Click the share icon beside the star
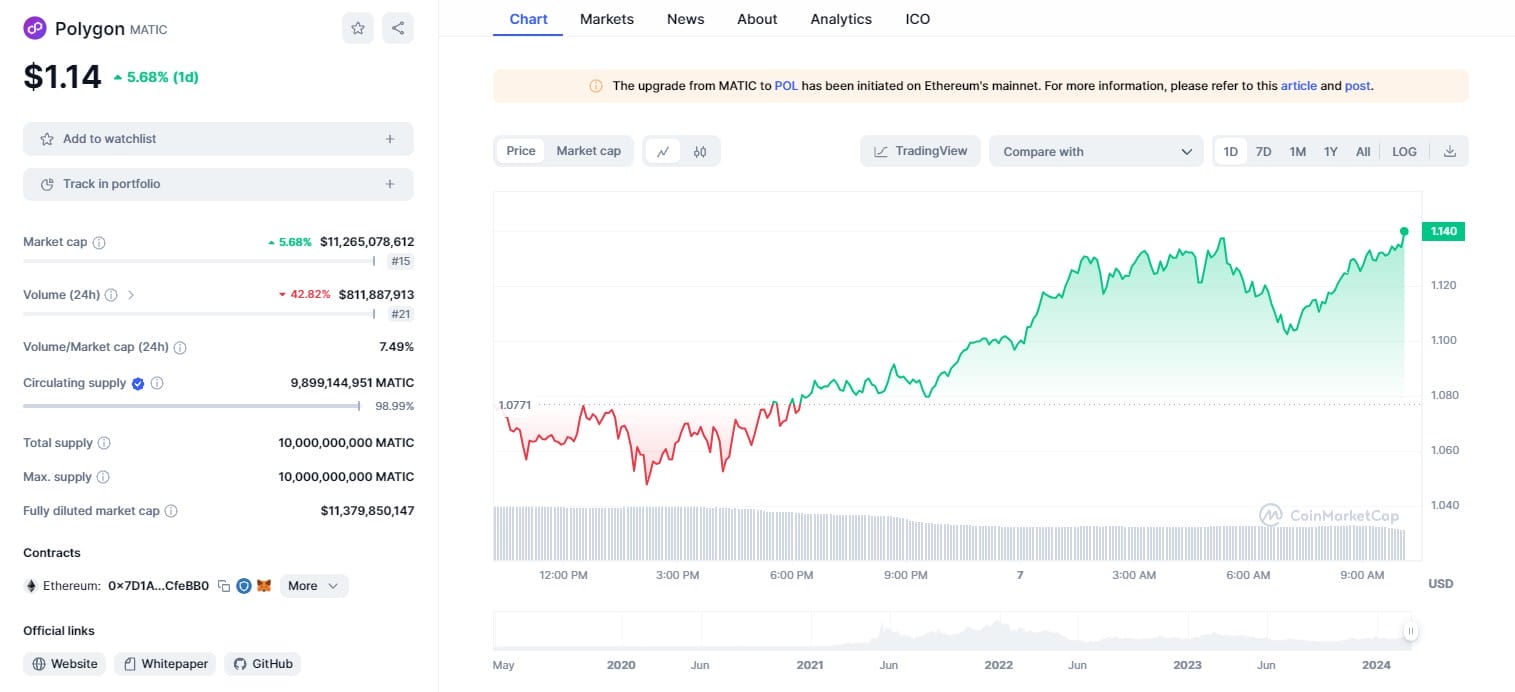 click(x=398, y=28)
